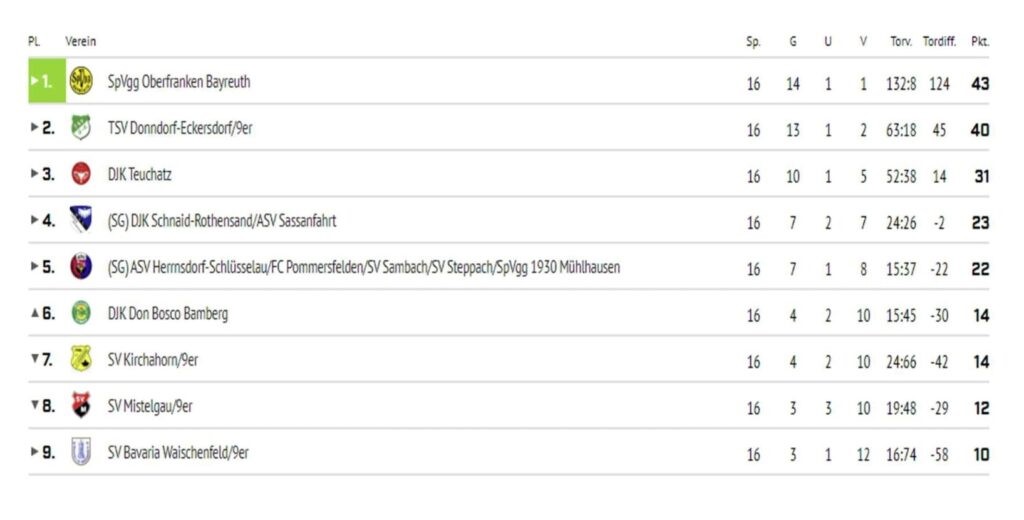Sort table by the Pkt. column header
Image resolution: width=1024 pixels, height=520 pixels.
pyautogui.click(x=980, y=42)
